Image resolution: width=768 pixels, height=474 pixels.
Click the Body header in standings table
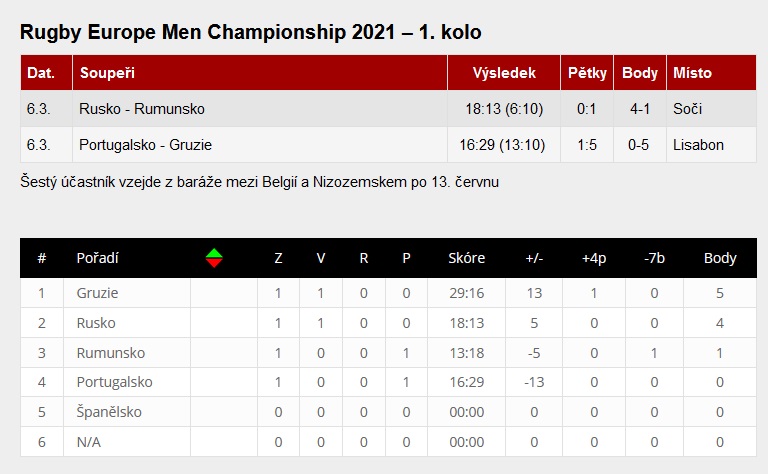(720, 258)
